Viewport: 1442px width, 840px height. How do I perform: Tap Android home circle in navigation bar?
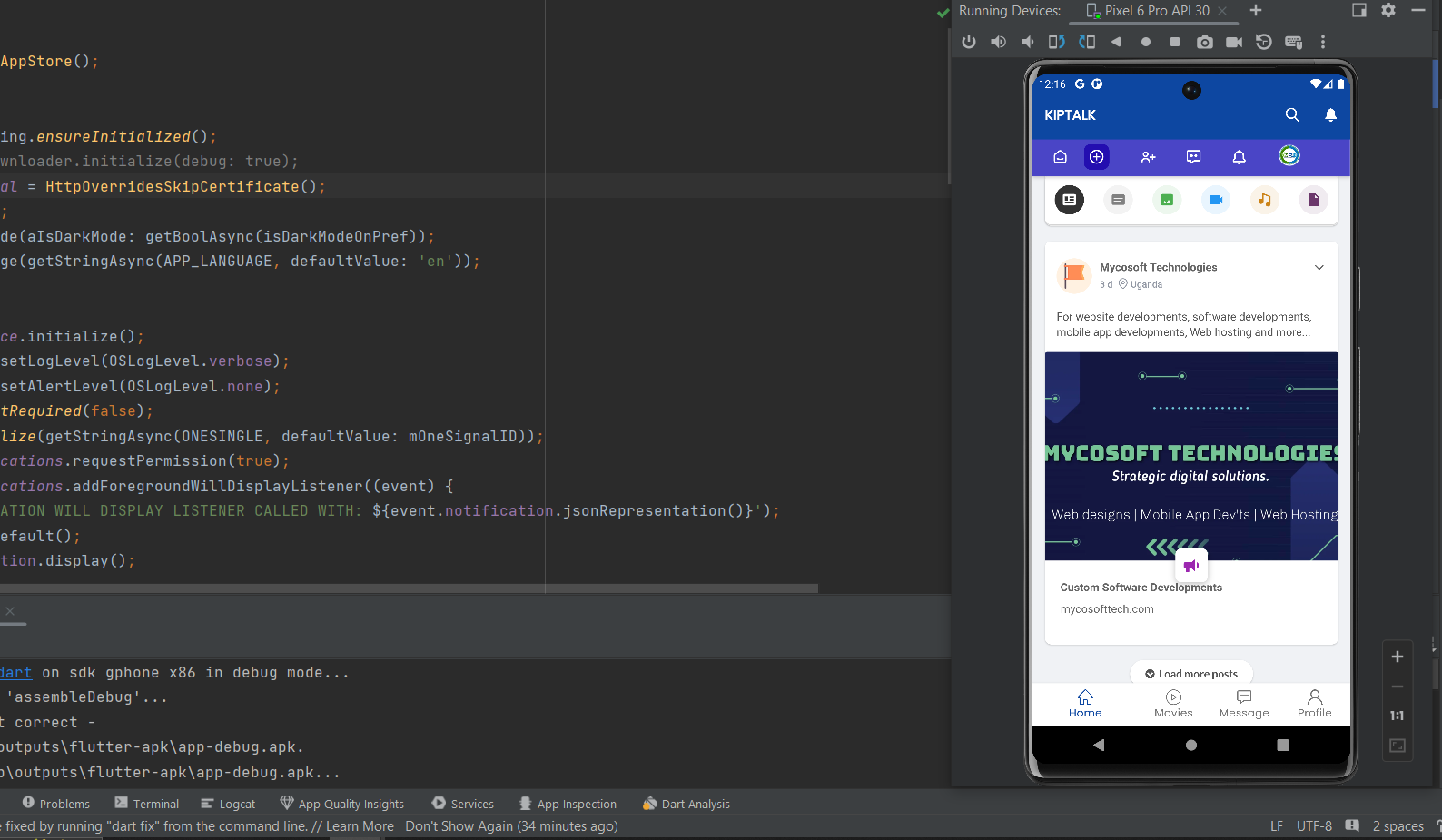tap(1191, 745)
